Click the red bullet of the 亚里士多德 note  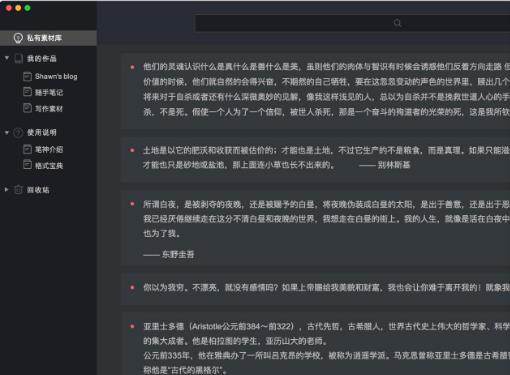(x=132, y=326)
